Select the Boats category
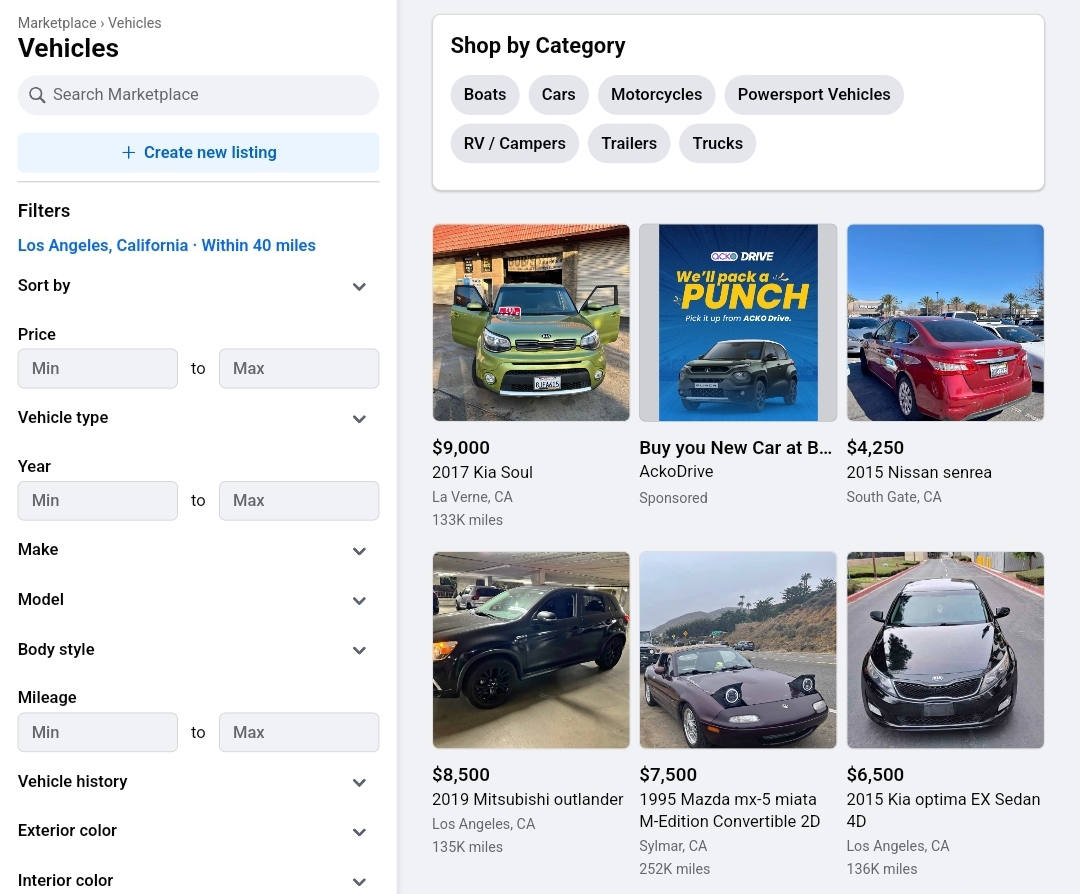The image size is (1080, 894). click(x=485, y=95)
